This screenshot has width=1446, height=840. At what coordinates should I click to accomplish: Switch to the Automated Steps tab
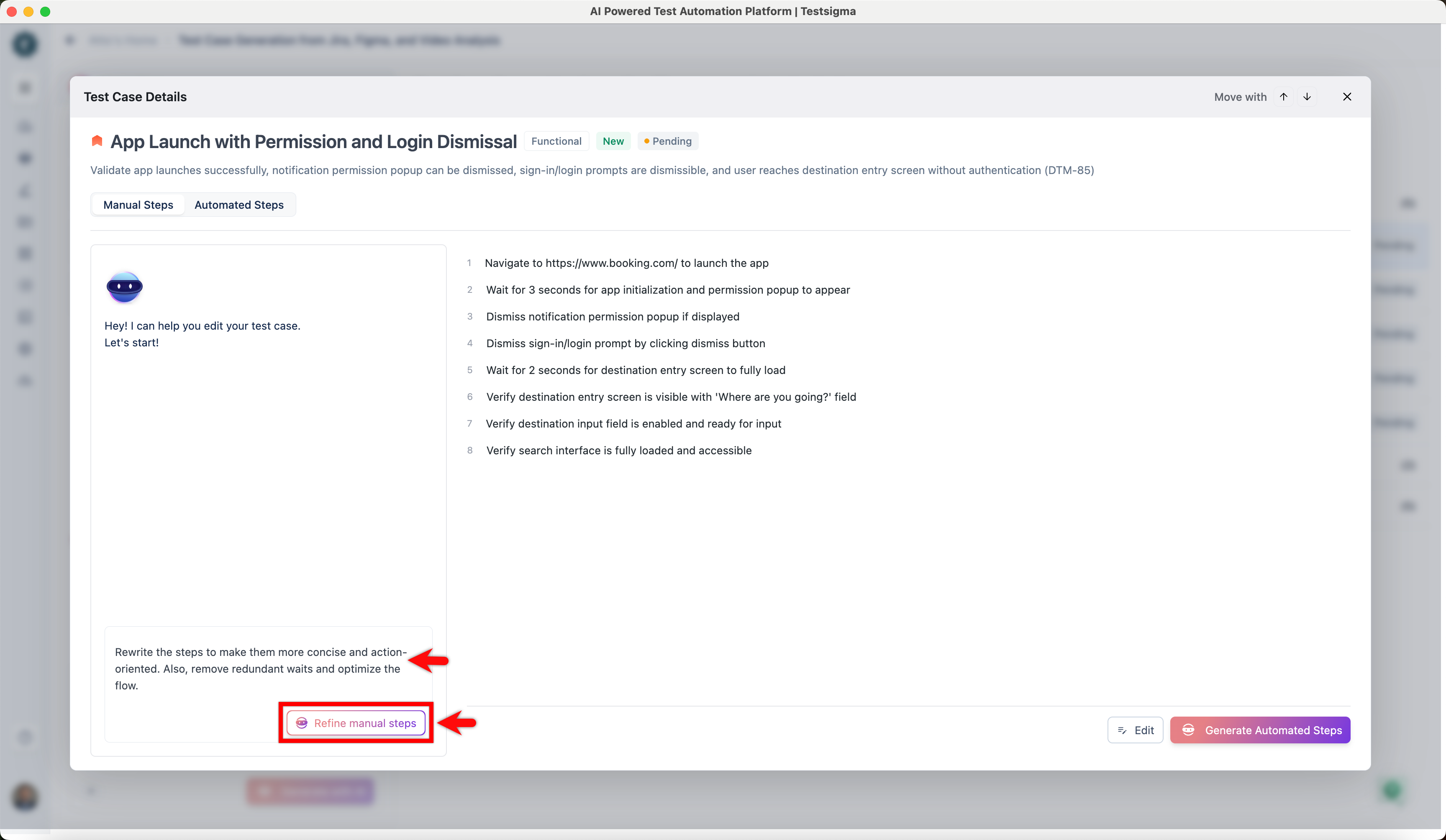click(239, 205)
